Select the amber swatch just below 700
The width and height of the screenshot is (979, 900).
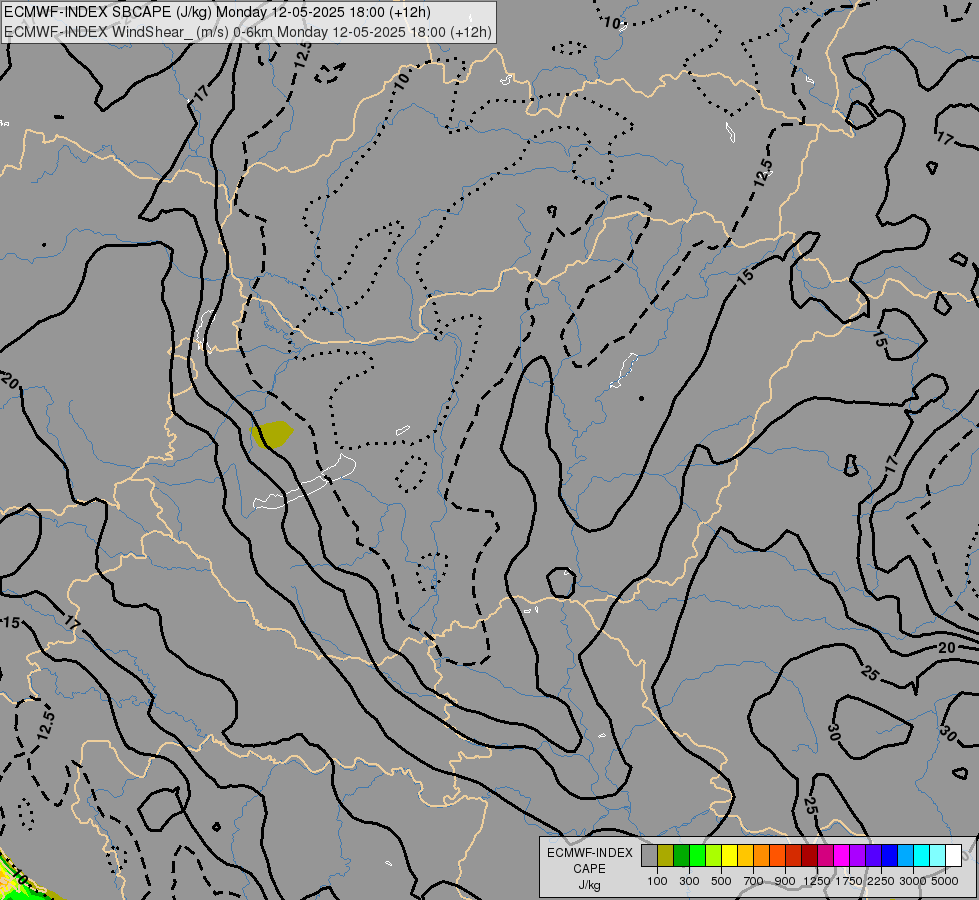[x=745, y=855]
